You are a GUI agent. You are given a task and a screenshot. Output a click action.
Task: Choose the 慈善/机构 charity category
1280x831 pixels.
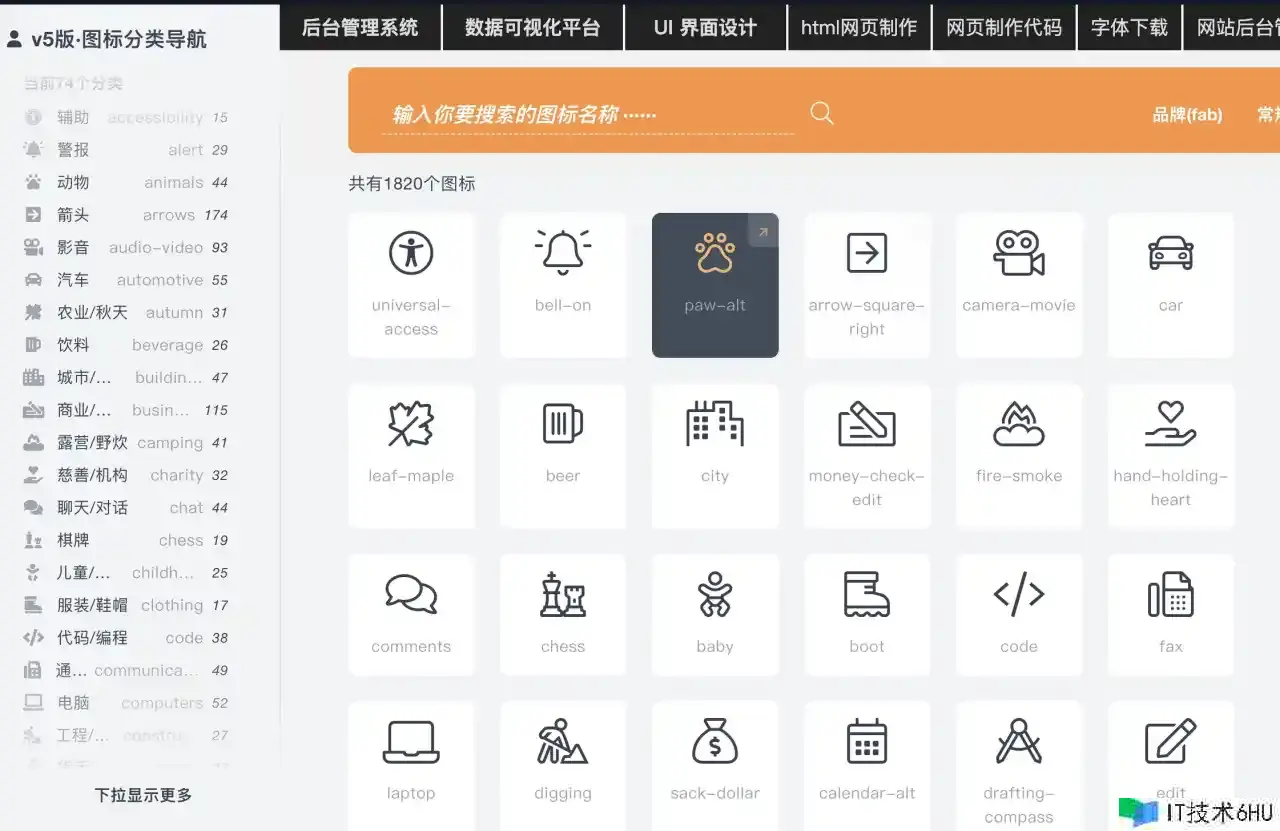(126, 475)
